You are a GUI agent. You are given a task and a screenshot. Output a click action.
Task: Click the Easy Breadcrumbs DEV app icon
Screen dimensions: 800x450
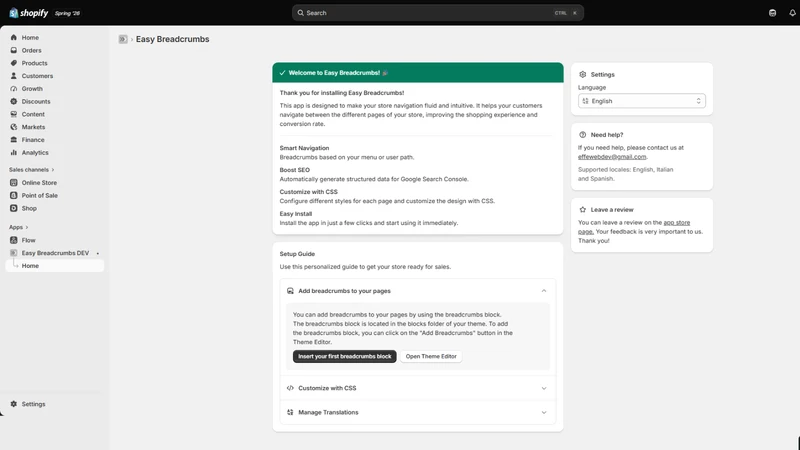click(14, 253)
